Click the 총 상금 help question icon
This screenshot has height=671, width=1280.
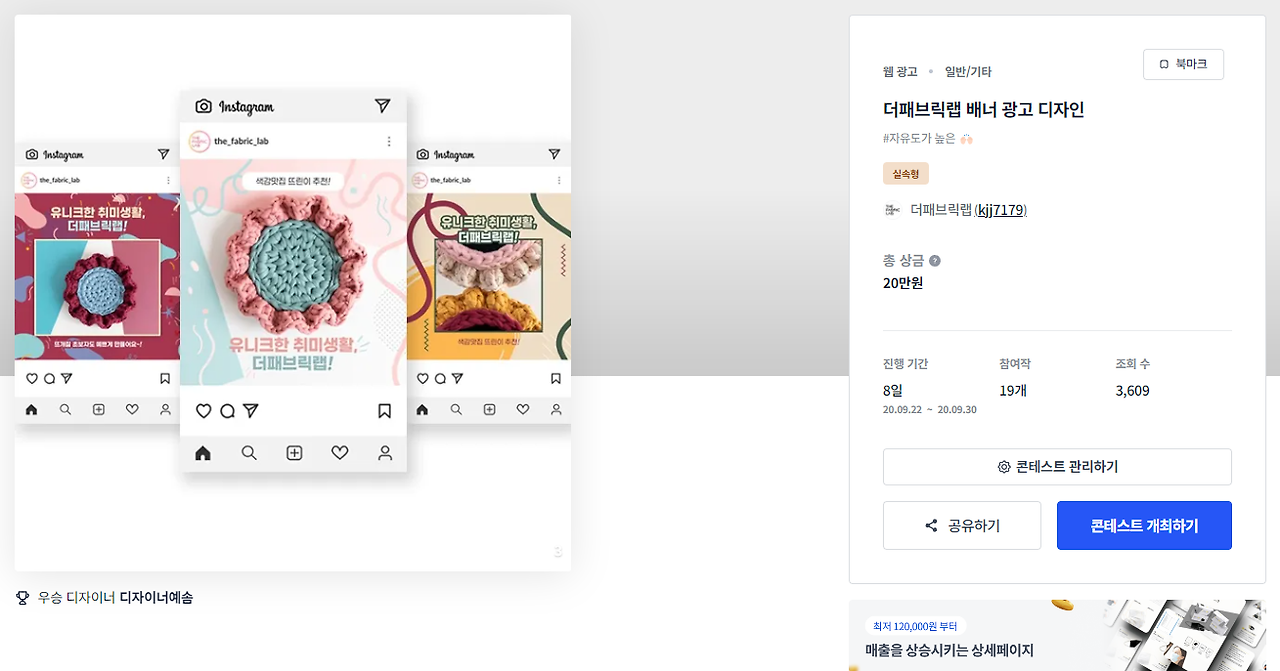(x=935, y=261)
